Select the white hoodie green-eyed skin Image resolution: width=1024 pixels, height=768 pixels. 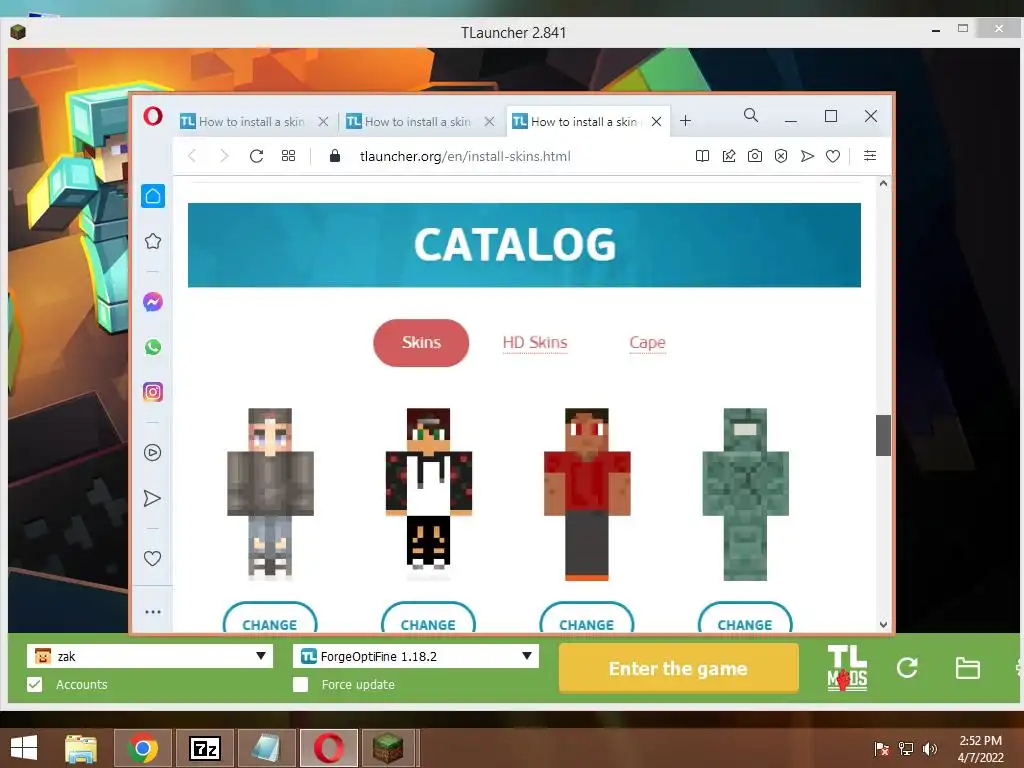click(428, 494)
